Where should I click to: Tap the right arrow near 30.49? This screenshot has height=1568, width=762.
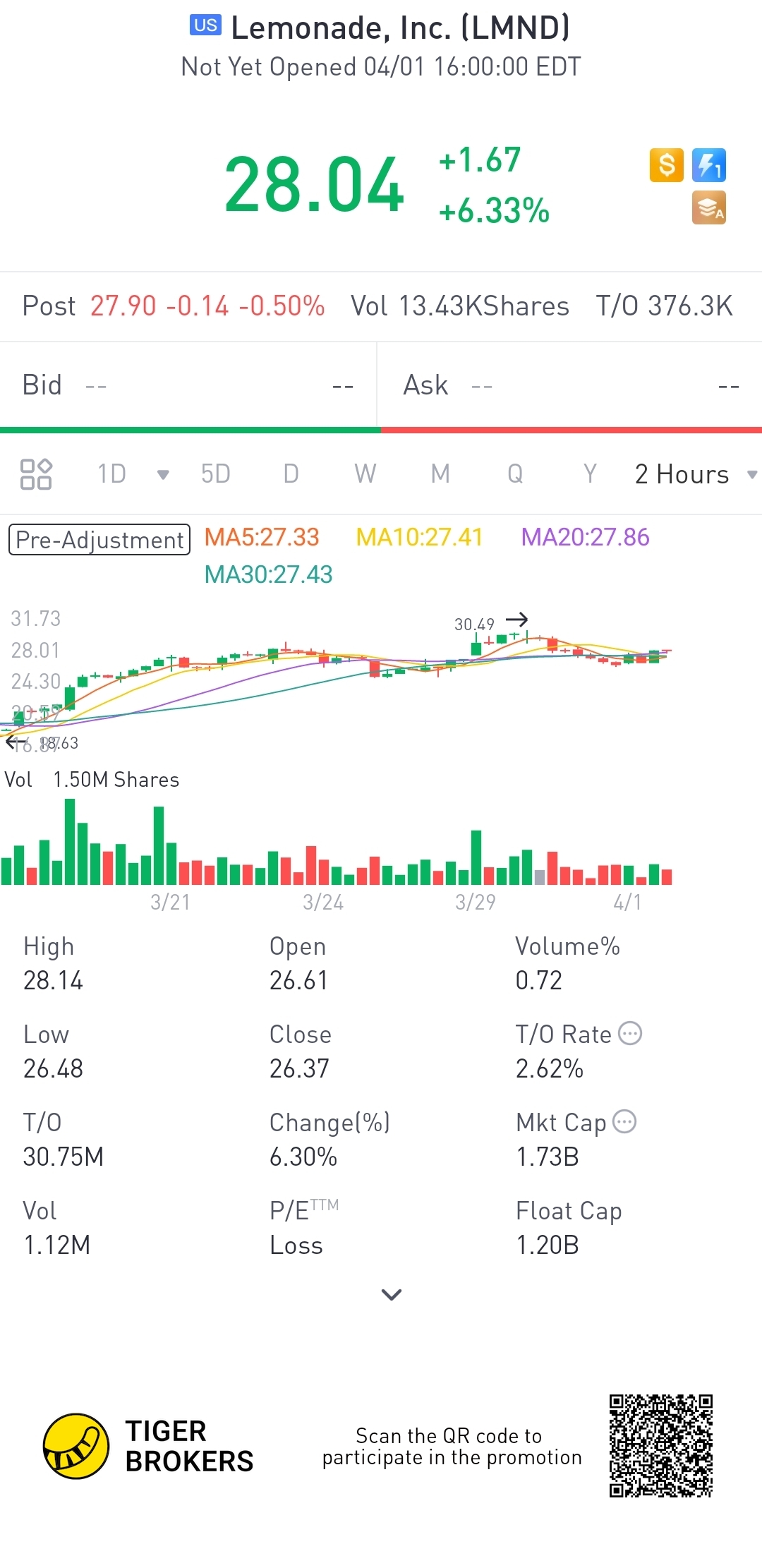pos(517,620)
